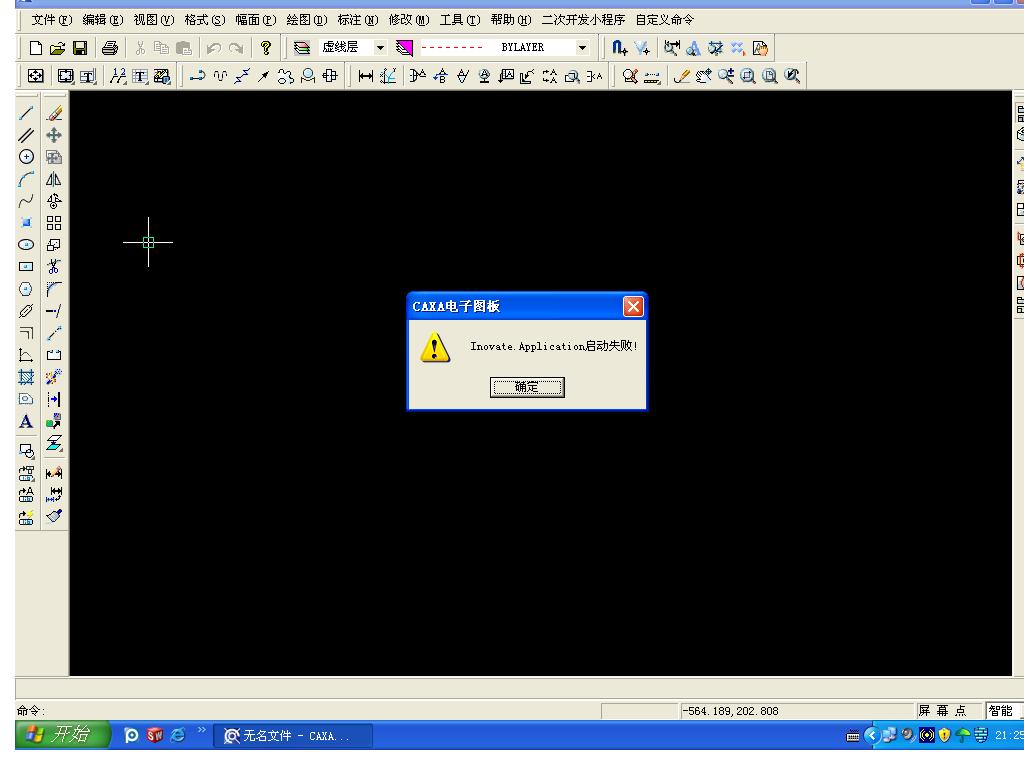Click the 无名文件 - CAXA taskbar button

(294, 736)
